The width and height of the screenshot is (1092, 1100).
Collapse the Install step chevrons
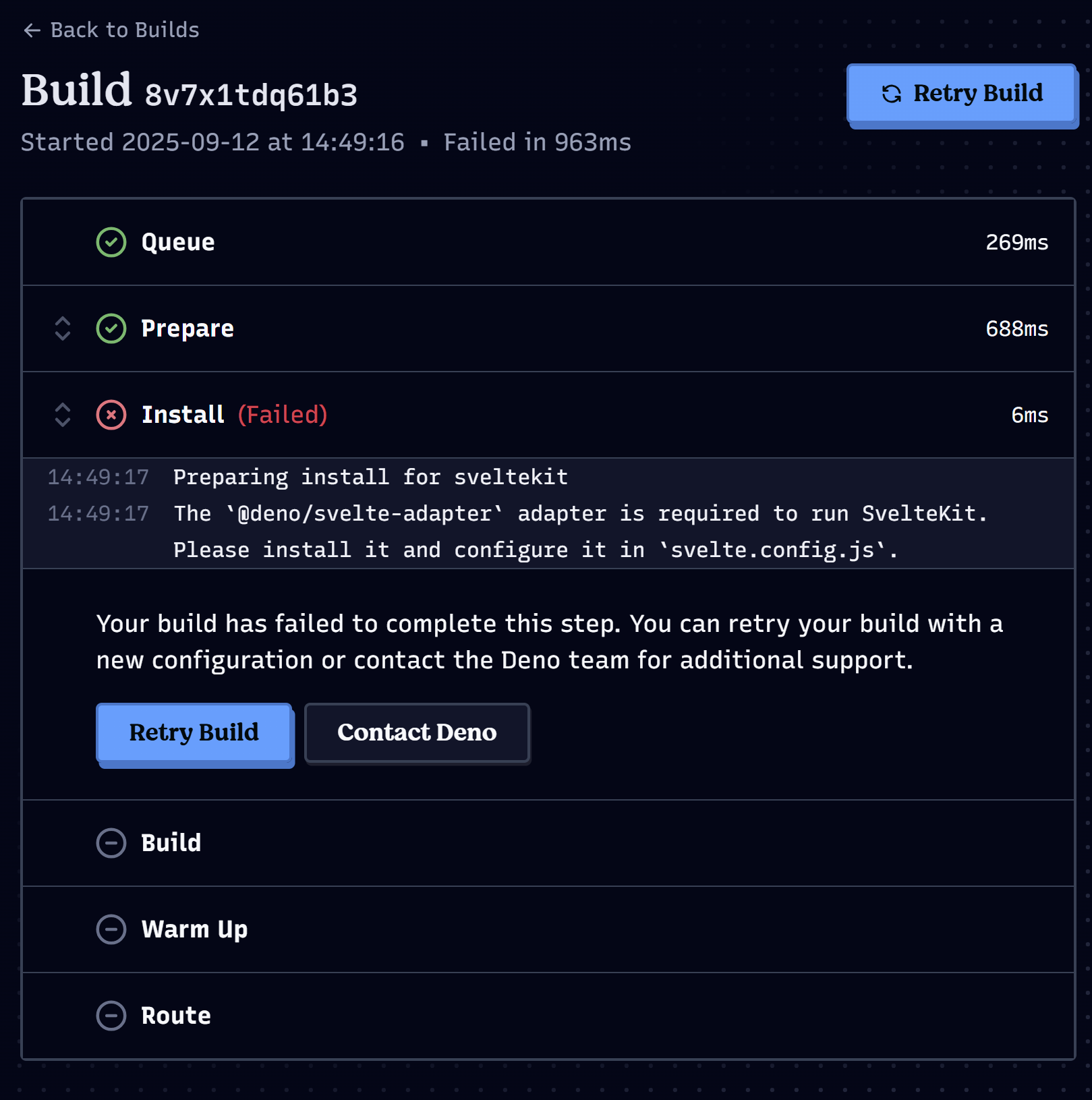63,415
